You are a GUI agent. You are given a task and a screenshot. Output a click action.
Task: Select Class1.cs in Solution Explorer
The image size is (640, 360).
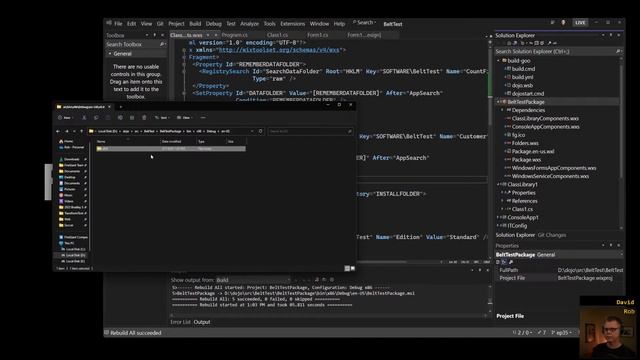[522, 209]
